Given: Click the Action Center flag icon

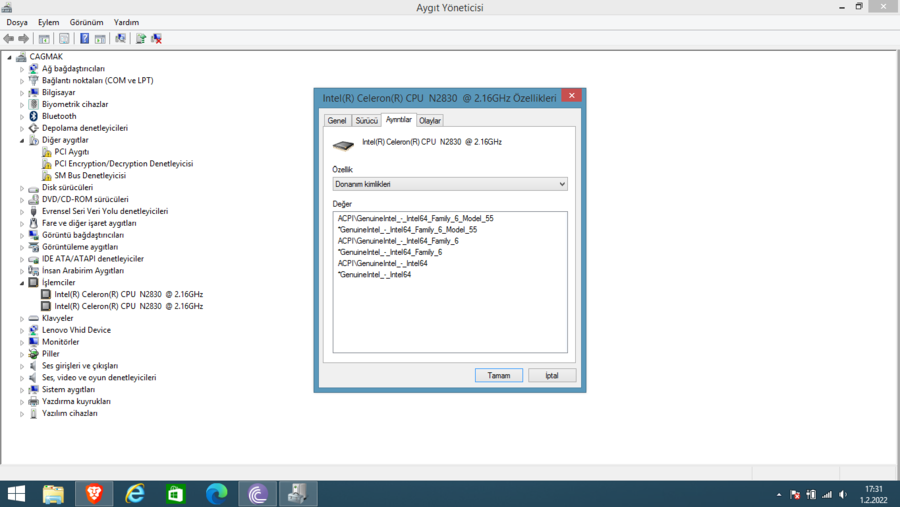Looking at the screenshot, I should coord(795,494).
